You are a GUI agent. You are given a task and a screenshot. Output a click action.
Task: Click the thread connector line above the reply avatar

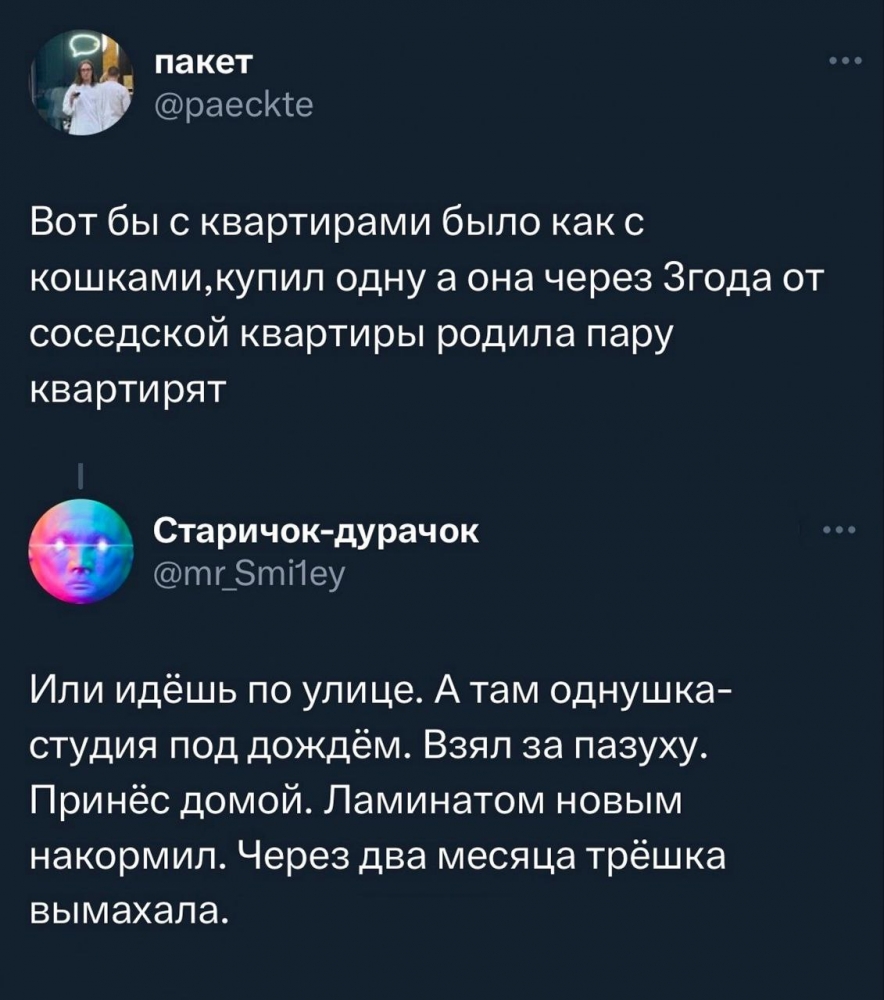[x=80, y=477]
